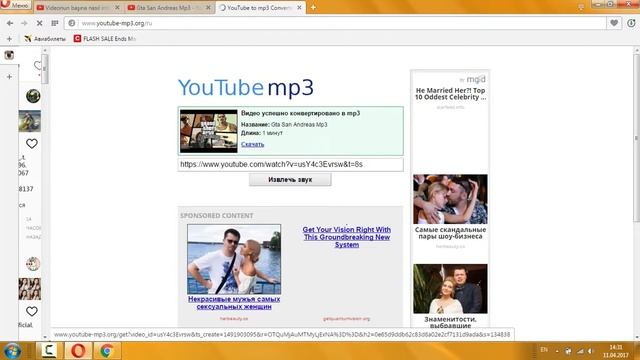The width and height of the screenshot is (640, 360).
Task: Open Самые скандальные пары шоу-бизнеса link
Action: (450, 233)
